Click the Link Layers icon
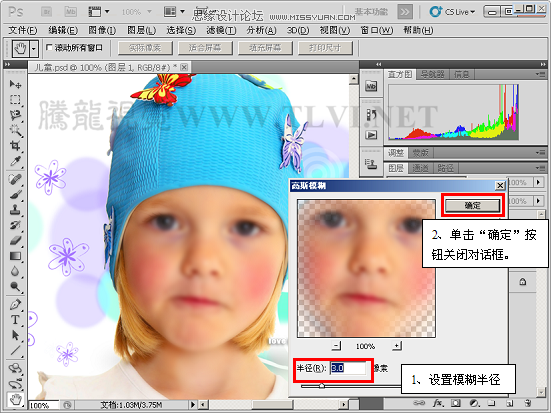The image size is (551, 413). point(418,403)
